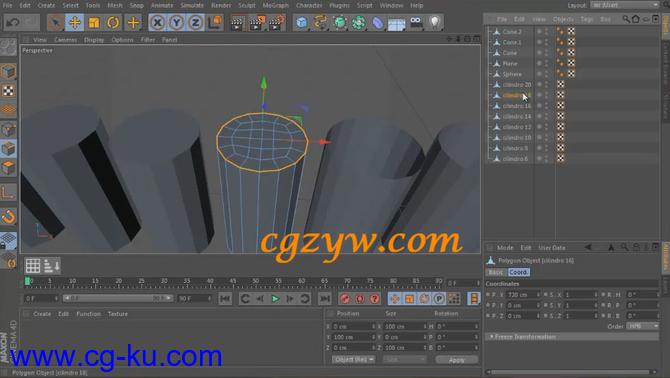Add a light object
This screenshot has width=670, height=378.
[x=435, y=23]
